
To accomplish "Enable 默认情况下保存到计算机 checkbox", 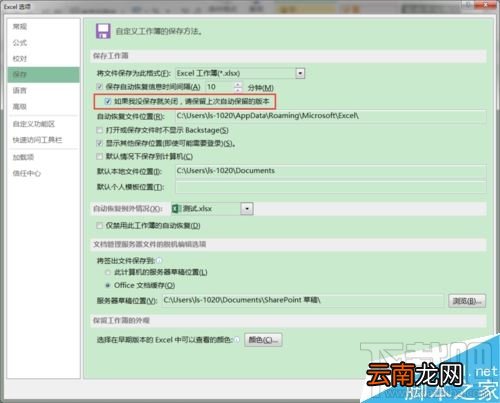I will pos(99,156).
